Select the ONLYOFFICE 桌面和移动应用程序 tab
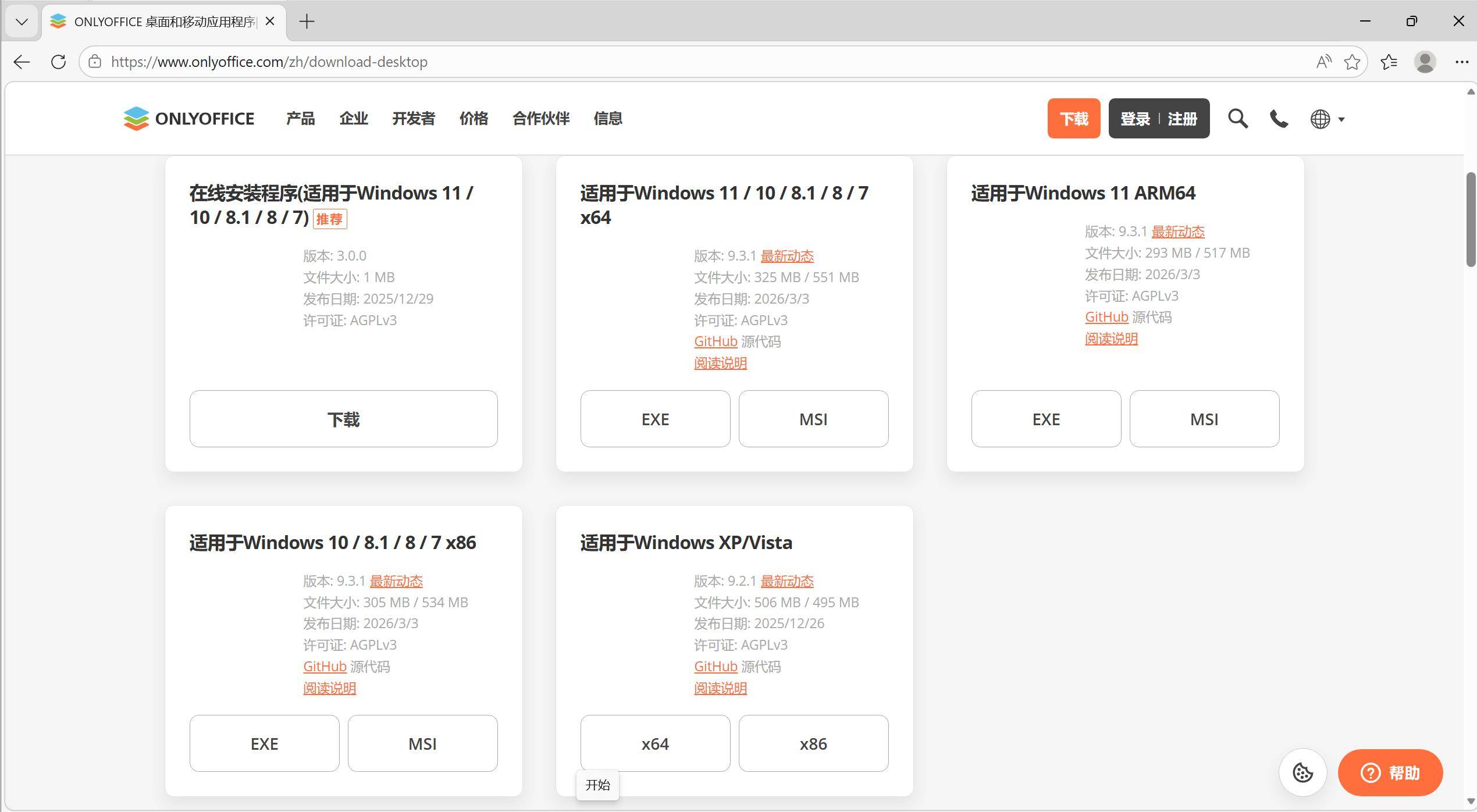1477x812 pixels. pyautogui.click(x=164, y=22)
